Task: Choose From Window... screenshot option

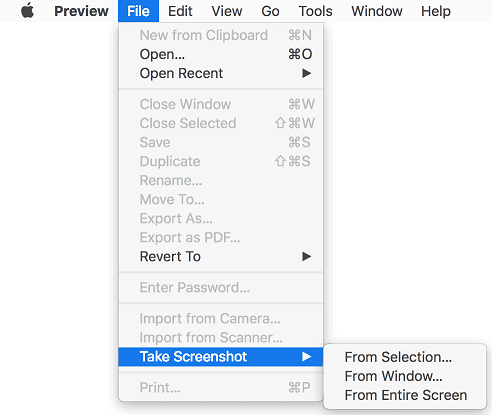Action: click(x=405, y=376)
